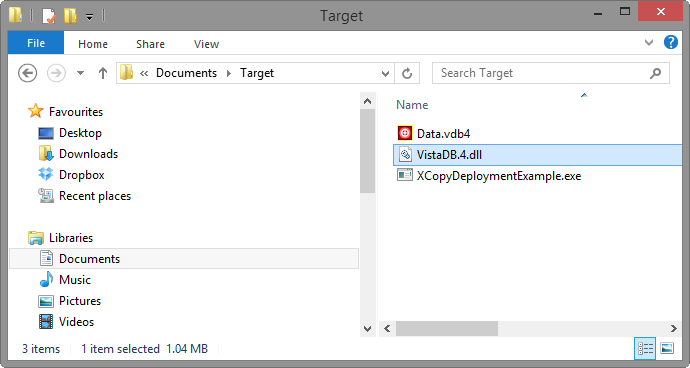Viewport: 690px width, 368px height.
Task: Click the folder icon in the address bar
Action: (x=126, y=73)
